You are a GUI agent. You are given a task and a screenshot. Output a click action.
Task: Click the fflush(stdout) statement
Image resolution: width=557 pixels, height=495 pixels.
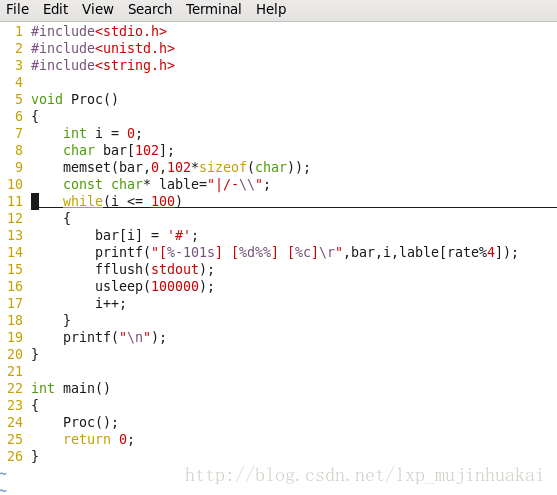coord(155,269)
